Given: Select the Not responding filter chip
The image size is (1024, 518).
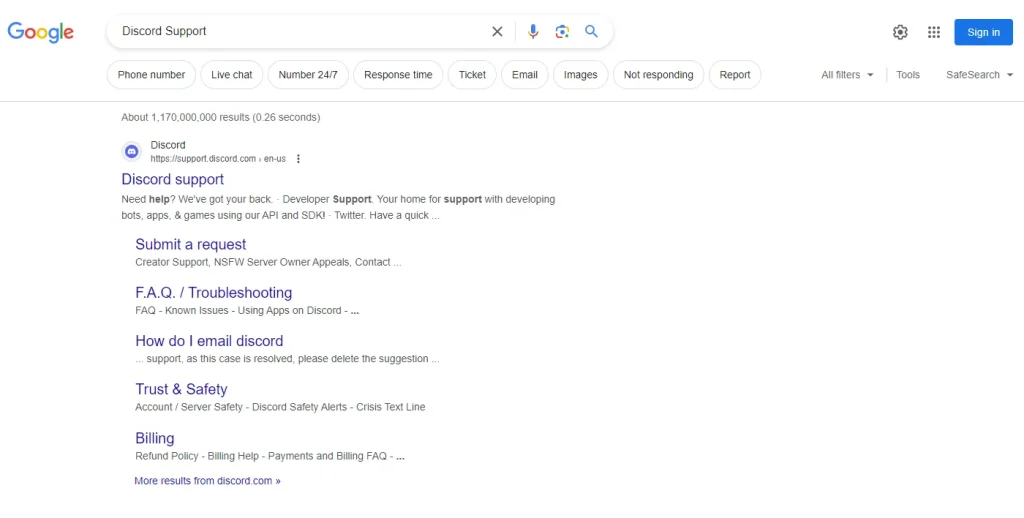Looking at the screenshot, I should (x=658, y=74).
